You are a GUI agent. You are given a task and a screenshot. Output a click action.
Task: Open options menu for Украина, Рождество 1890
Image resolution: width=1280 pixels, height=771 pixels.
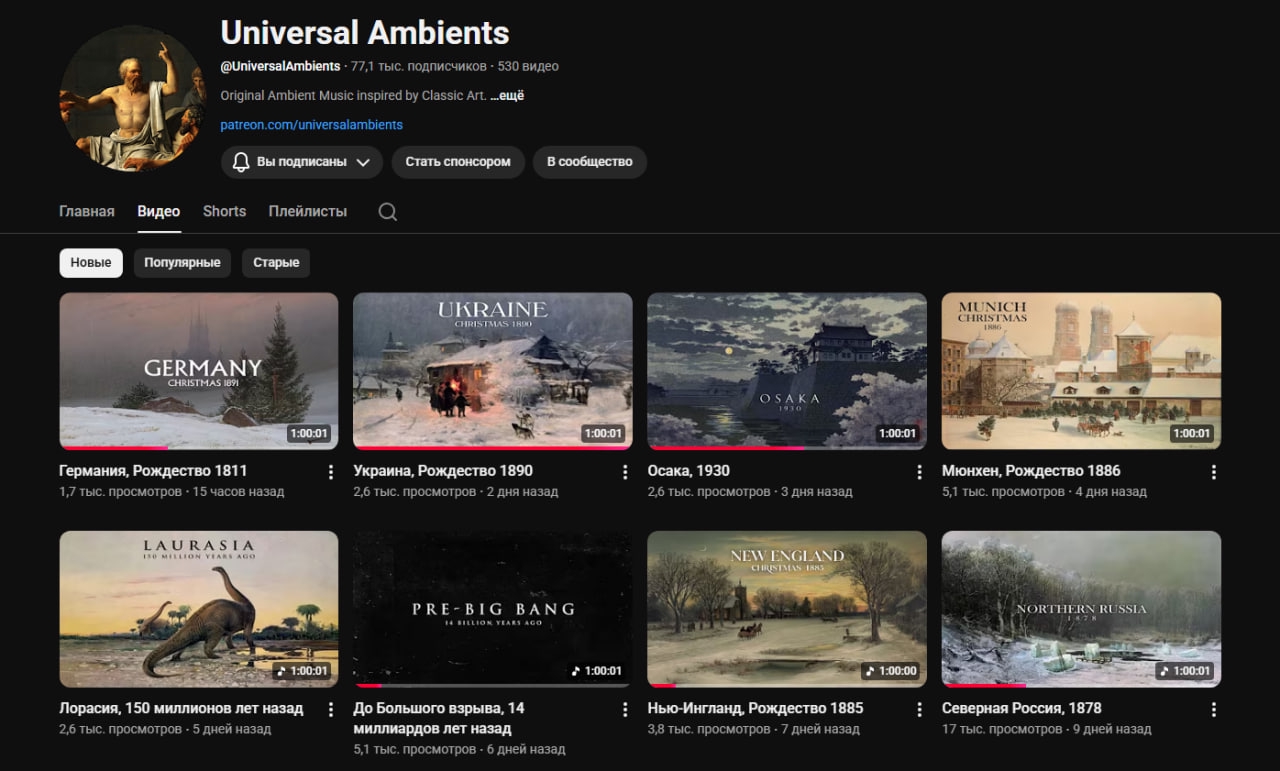(x=625, y=472)
